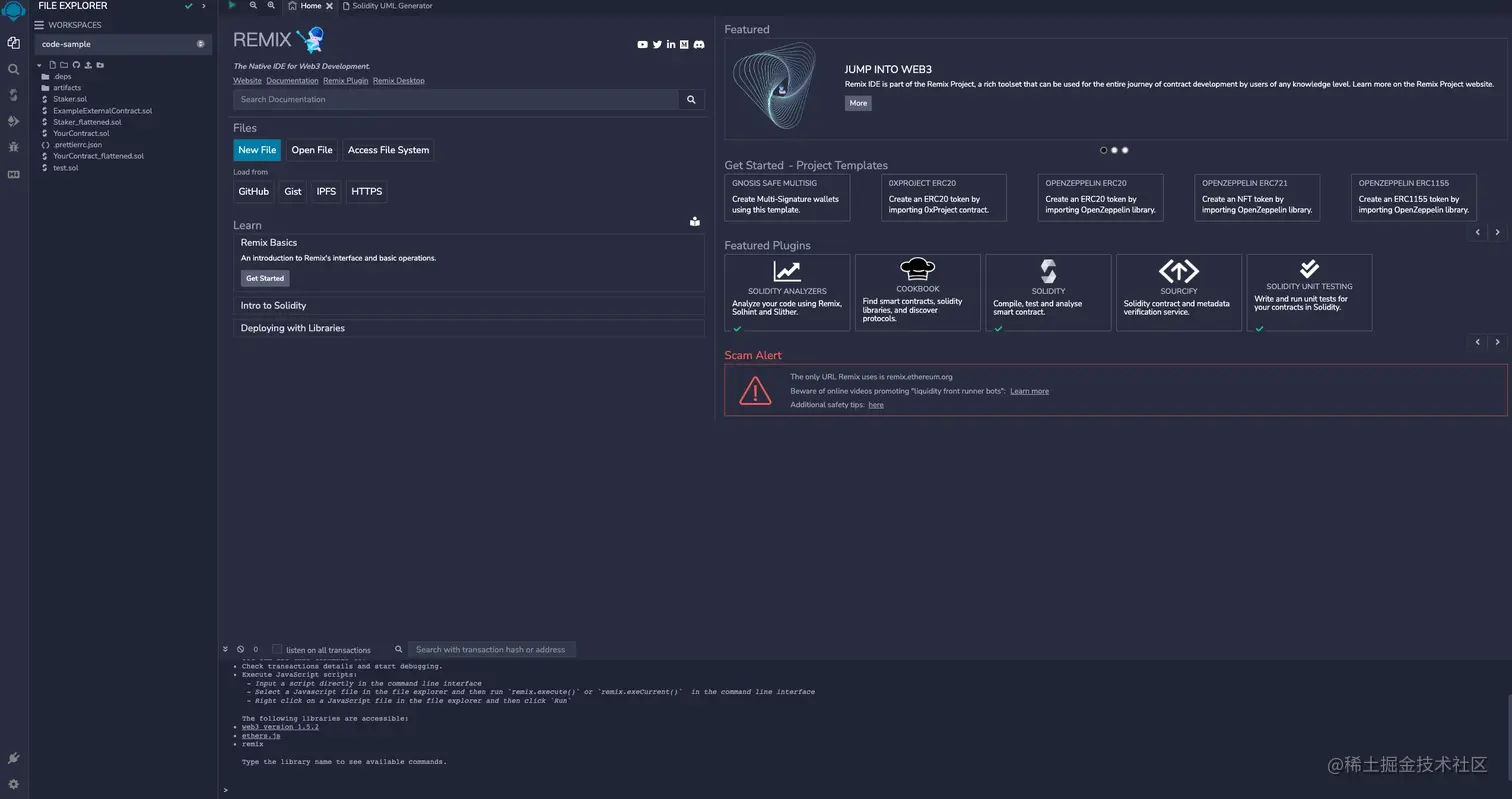Click the zoom in magnifier icon
Screen dimensions: 1512x799
pyautogui.click(x=271, y=5)
